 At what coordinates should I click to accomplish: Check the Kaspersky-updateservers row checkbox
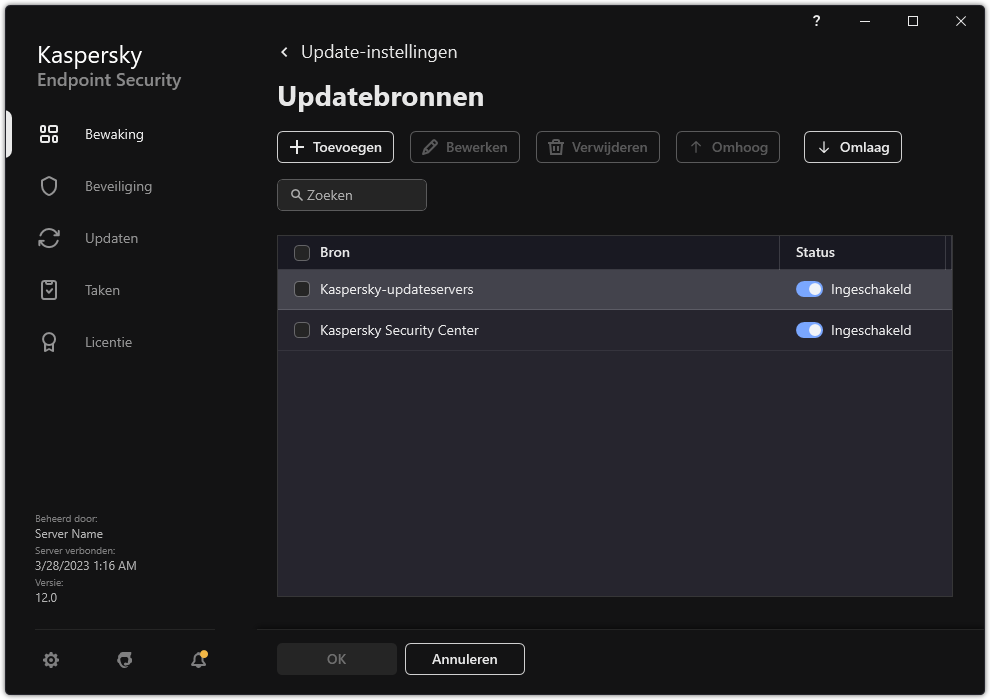pos(301,289)
